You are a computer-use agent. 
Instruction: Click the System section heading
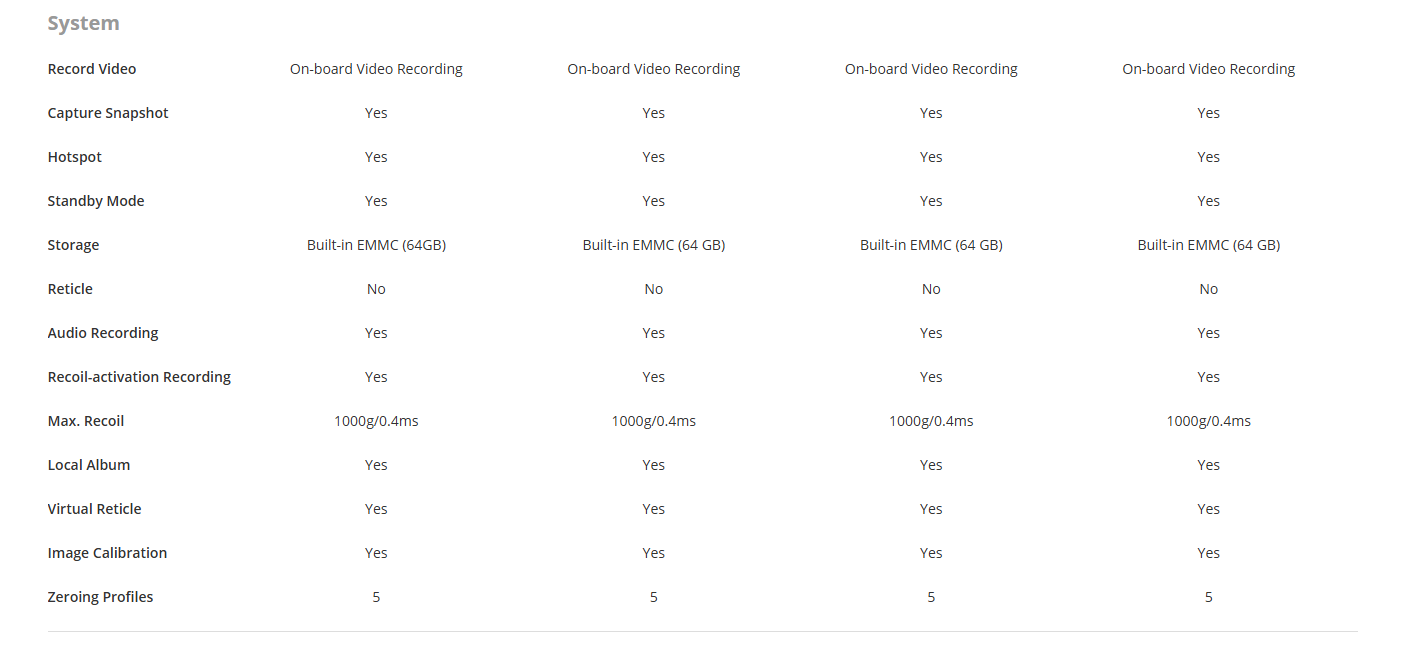tap(83, 23)
